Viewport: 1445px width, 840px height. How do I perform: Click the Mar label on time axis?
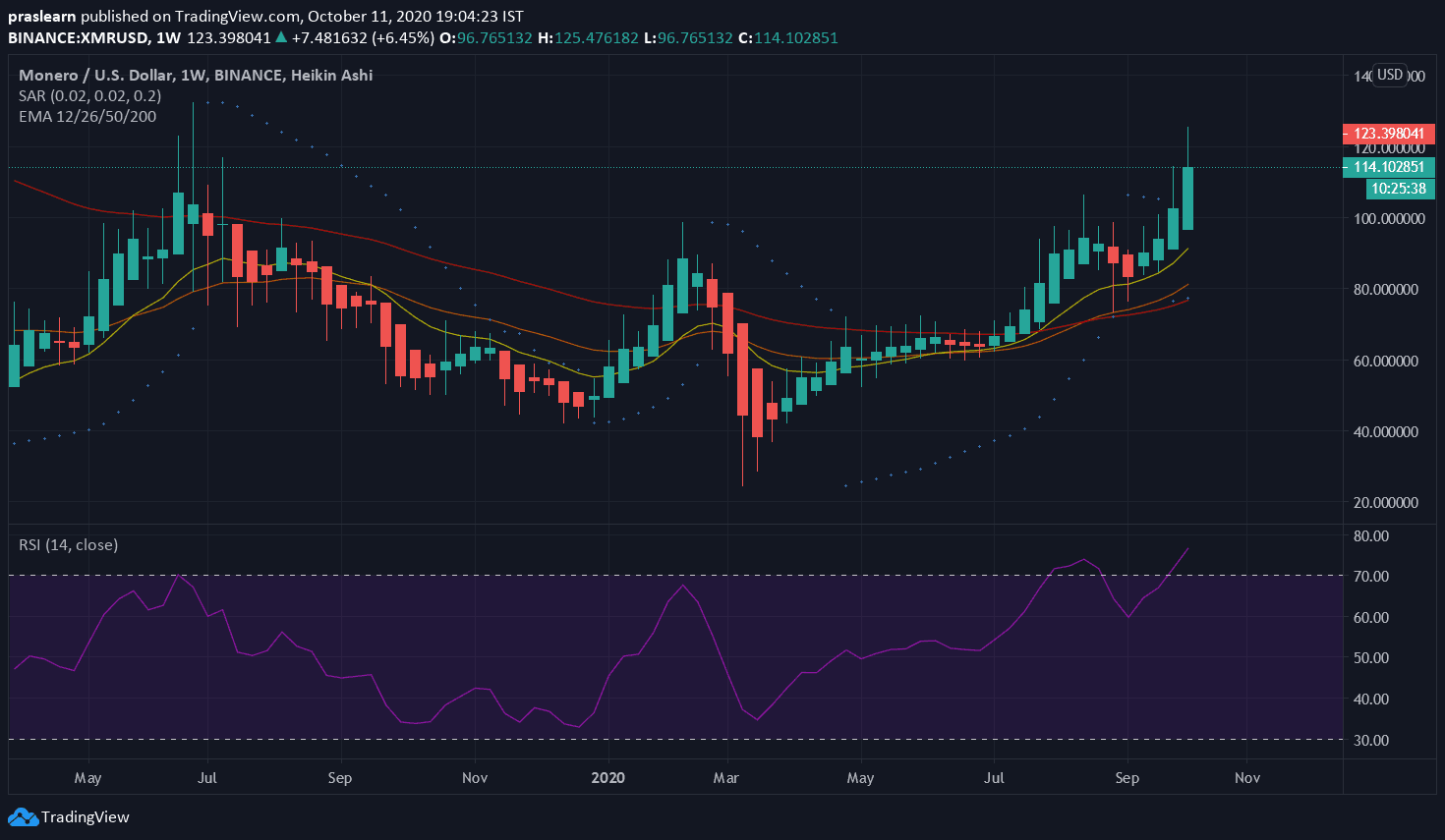pyautogui.click(x=725, y=777)
